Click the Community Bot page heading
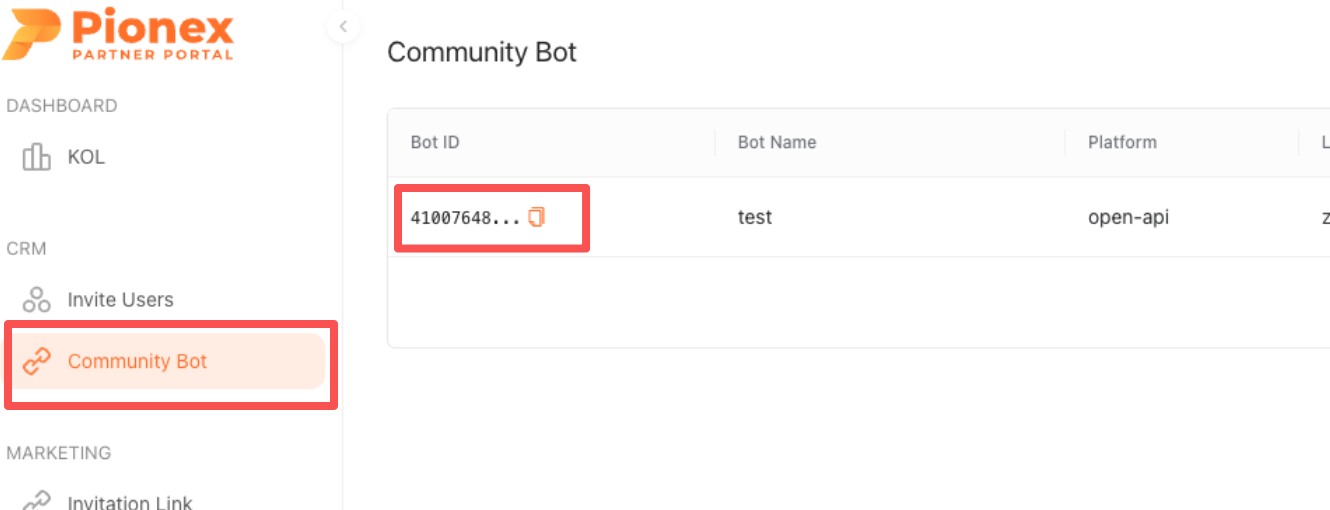1330x510 pixels. (x=482, y=52)
